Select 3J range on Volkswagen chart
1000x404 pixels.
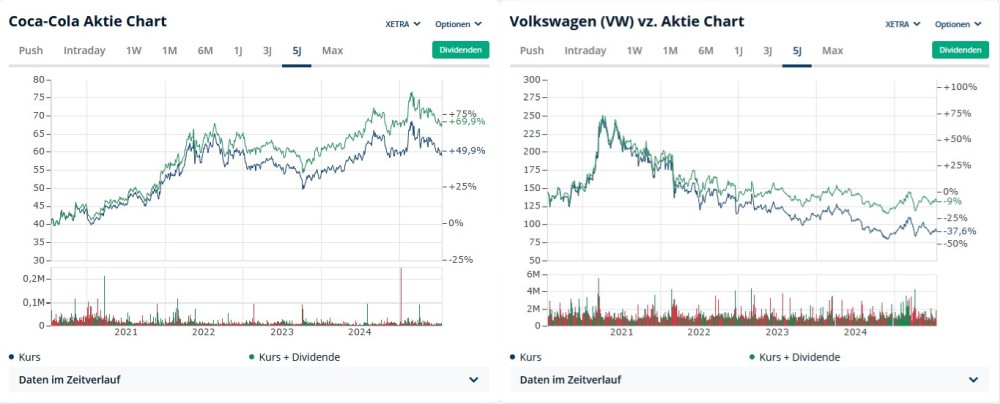click(767, 50)
